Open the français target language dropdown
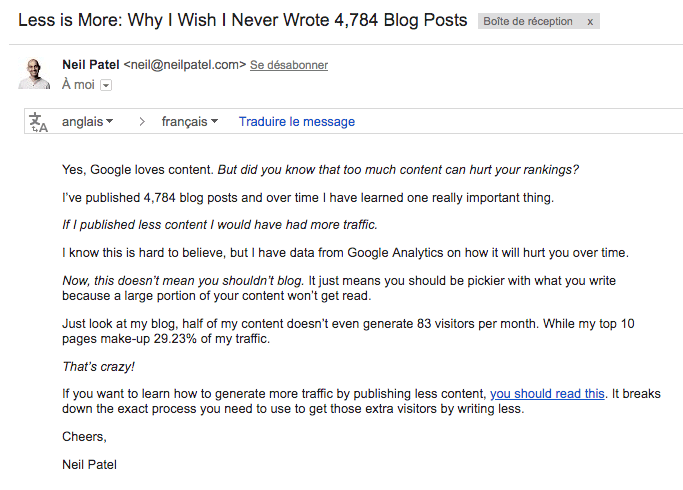683x490 pixels. [x=189, y=122]
